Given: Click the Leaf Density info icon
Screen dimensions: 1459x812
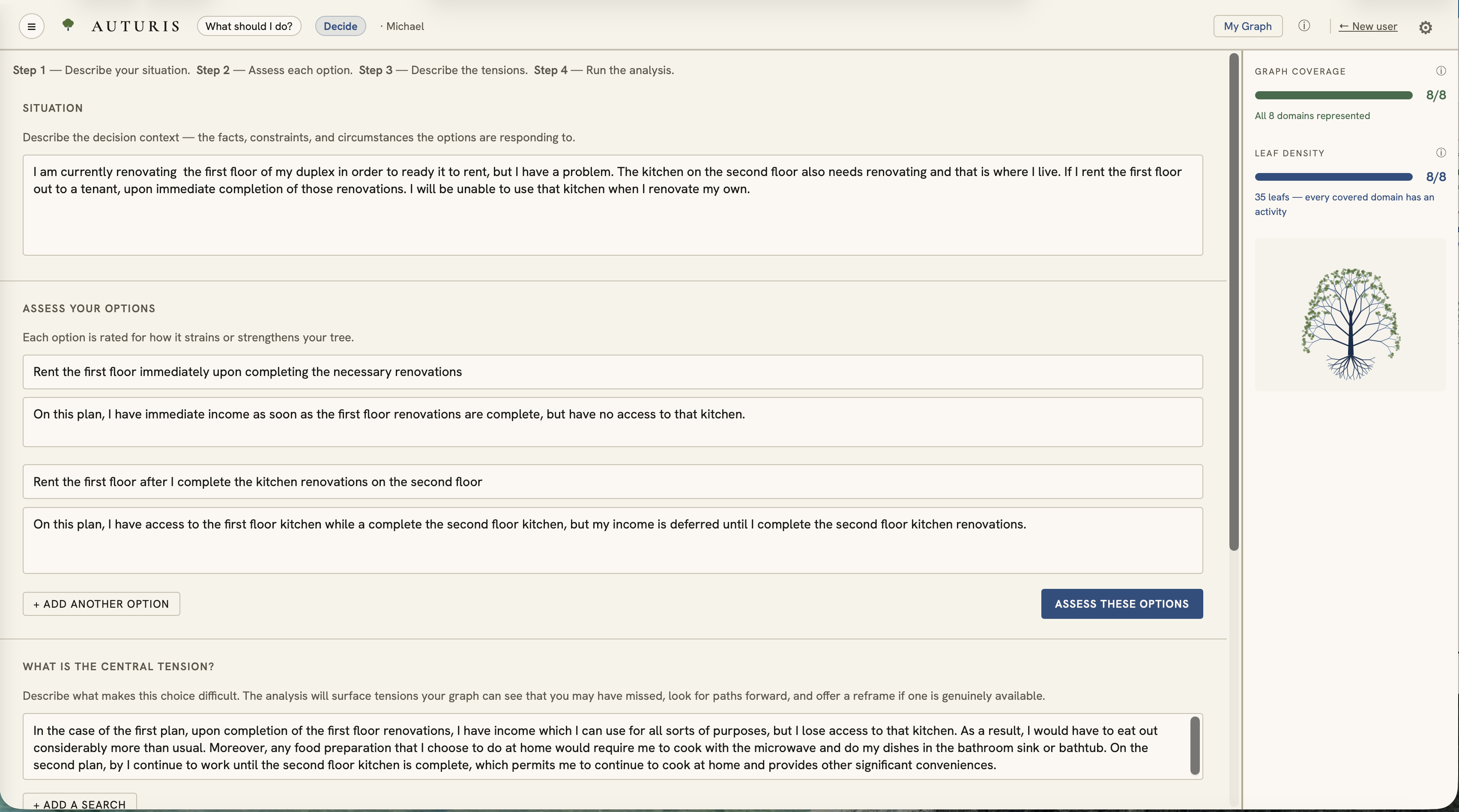Looking at the screenshot, I should pos(1441,153).
